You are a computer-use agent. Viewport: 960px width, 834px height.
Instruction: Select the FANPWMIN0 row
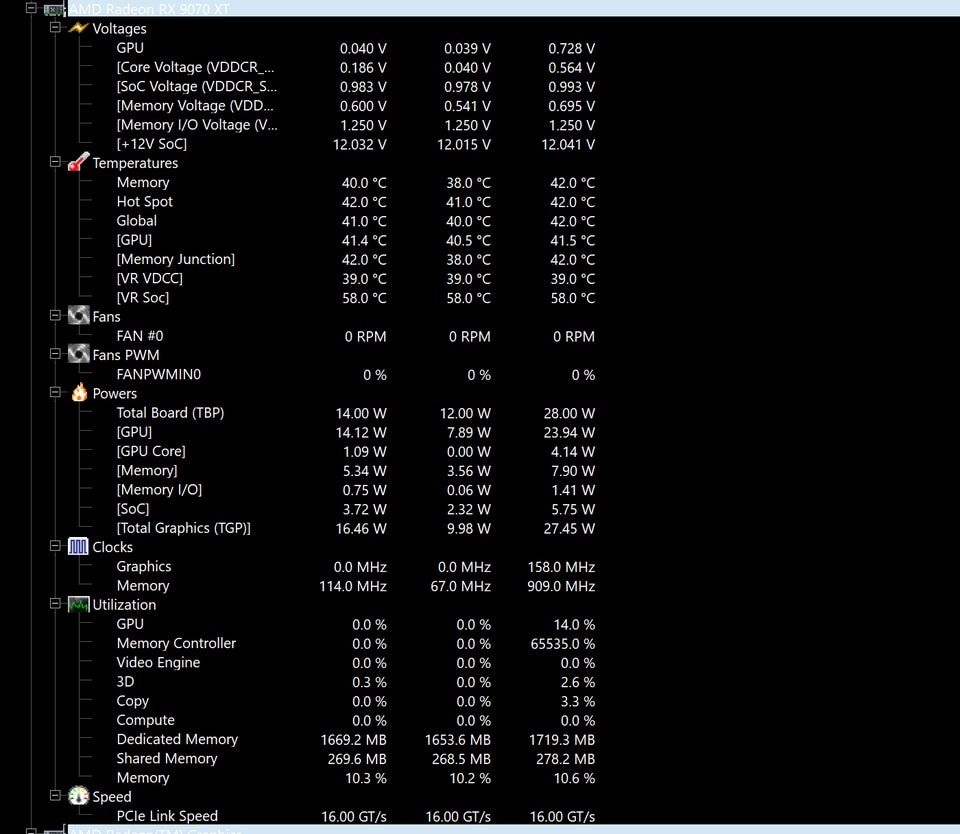point(355,374)
